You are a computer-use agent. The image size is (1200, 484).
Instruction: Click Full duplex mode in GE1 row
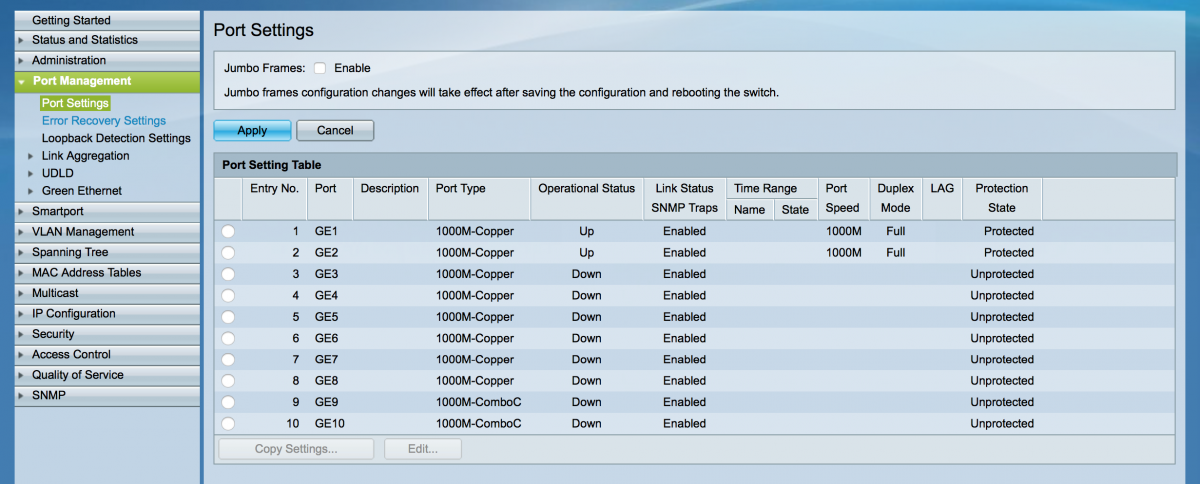(896, 231)
